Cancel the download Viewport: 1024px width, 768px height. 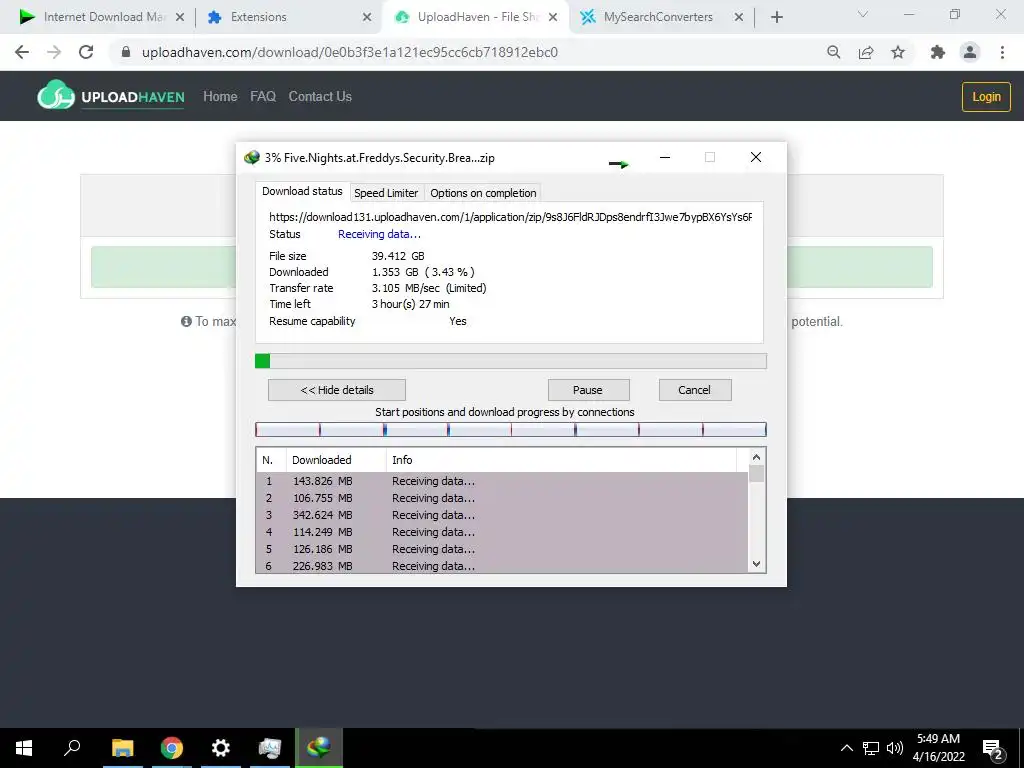coord(694,390)
